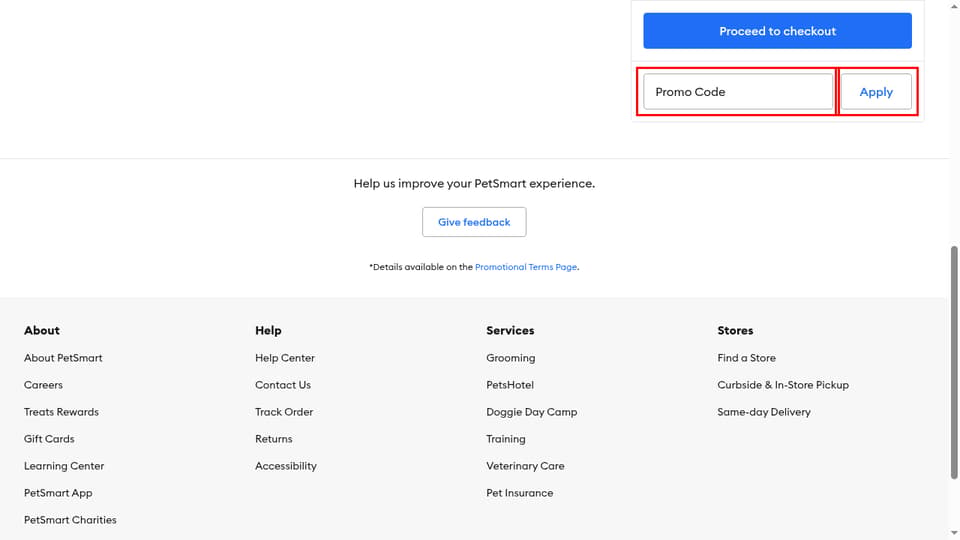Open PetSmart App link
This screenshot has width=960, height=540.
(58, 493)
